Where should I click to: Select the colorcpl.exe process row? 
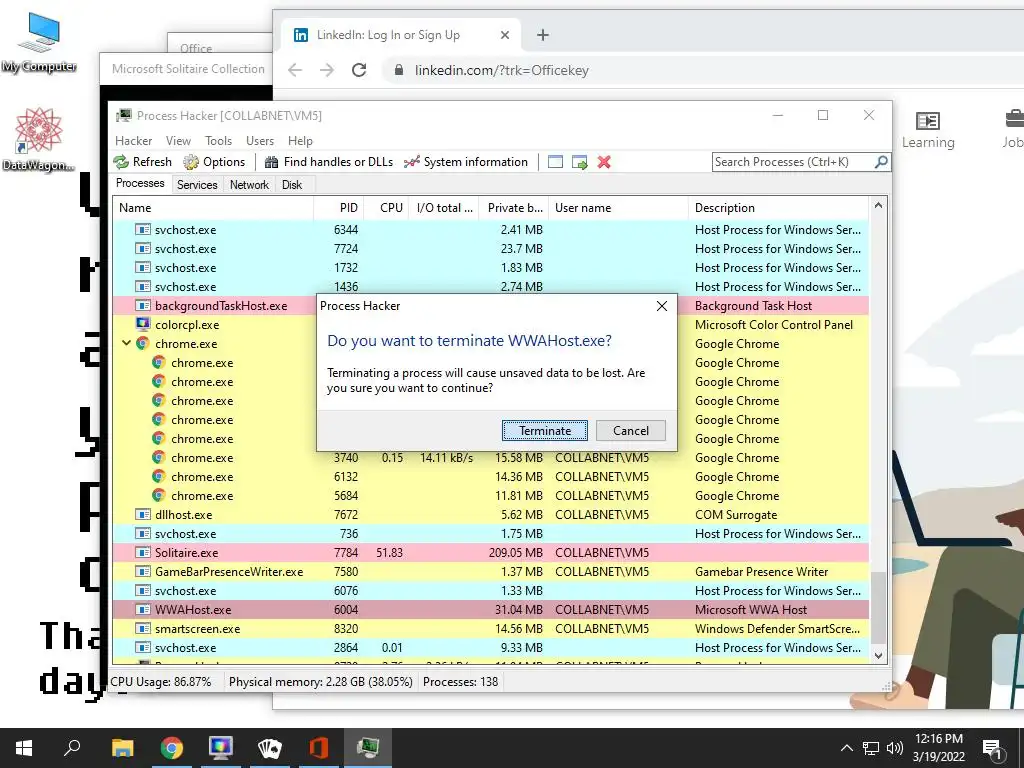click(x=490, y=325)
